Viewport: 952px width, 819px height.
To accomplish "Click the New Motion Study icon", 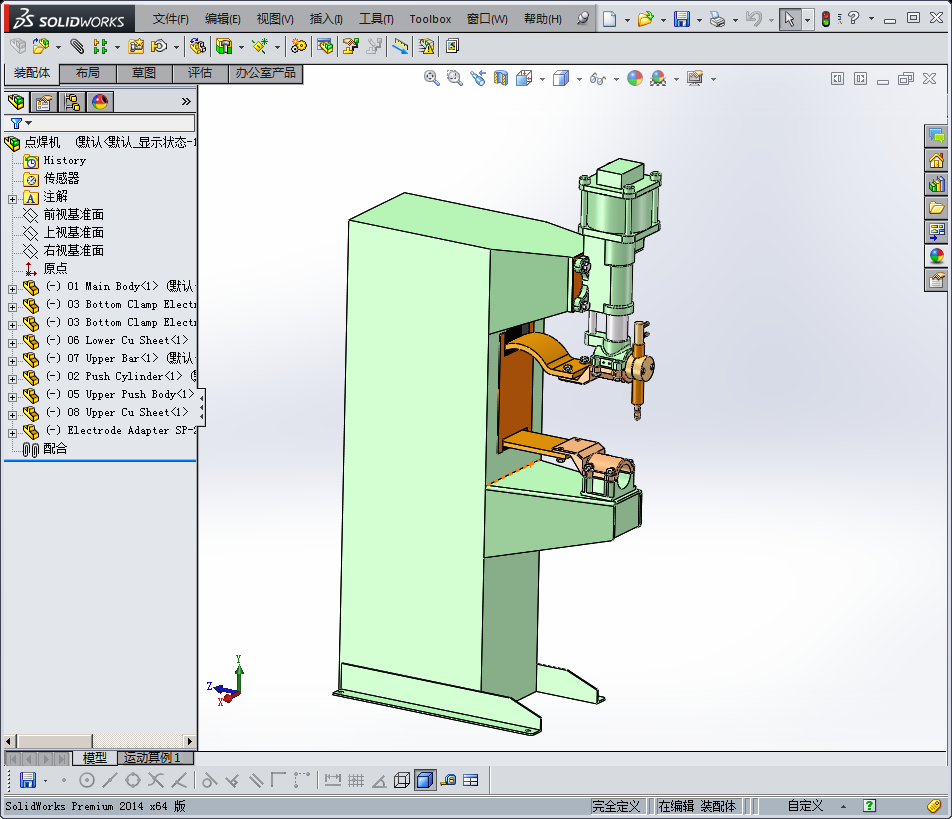I will pos(298,46).
